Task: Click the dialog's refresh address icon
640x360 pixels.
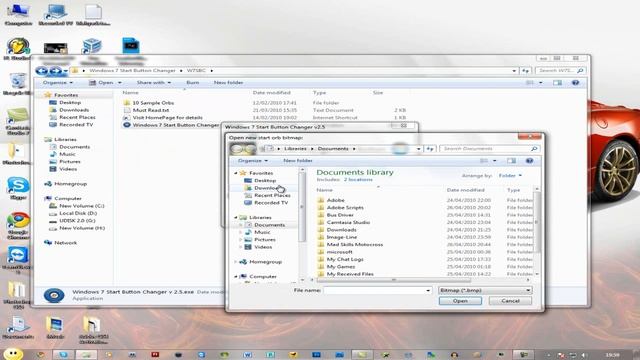Action: (430, 149)
